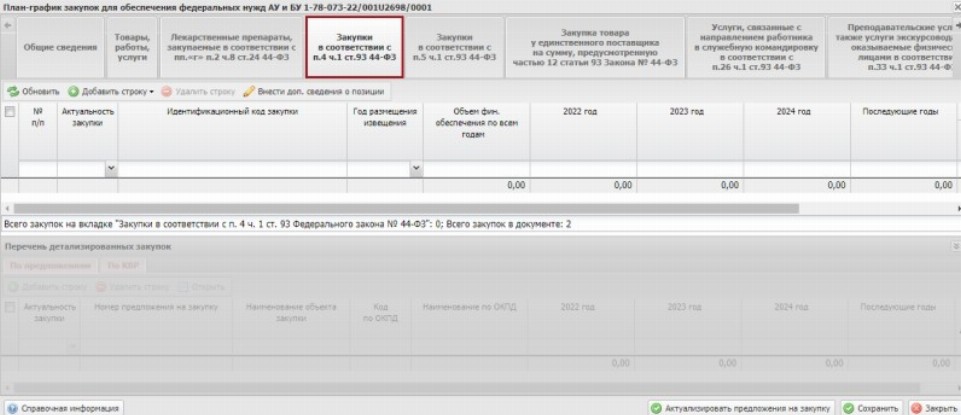The width and height of the screenshot is (961, 415).
Task: Click the Идентификационный код закупки filter field
Action: pyautogui.click(x=232, y=168)
